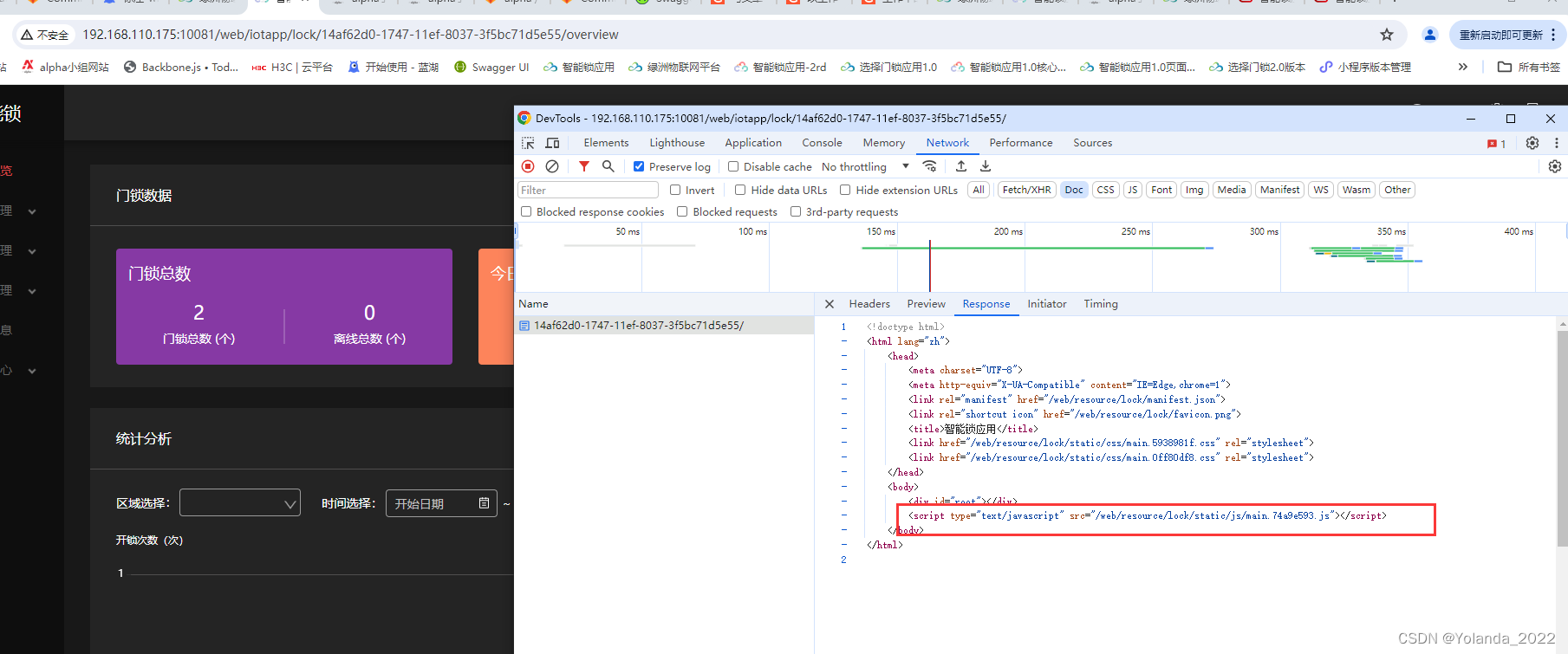Click the calendar icon in 开始日期 field
Image resolution: width=1568 pixels, height=654 pixels.
[485, 503]
